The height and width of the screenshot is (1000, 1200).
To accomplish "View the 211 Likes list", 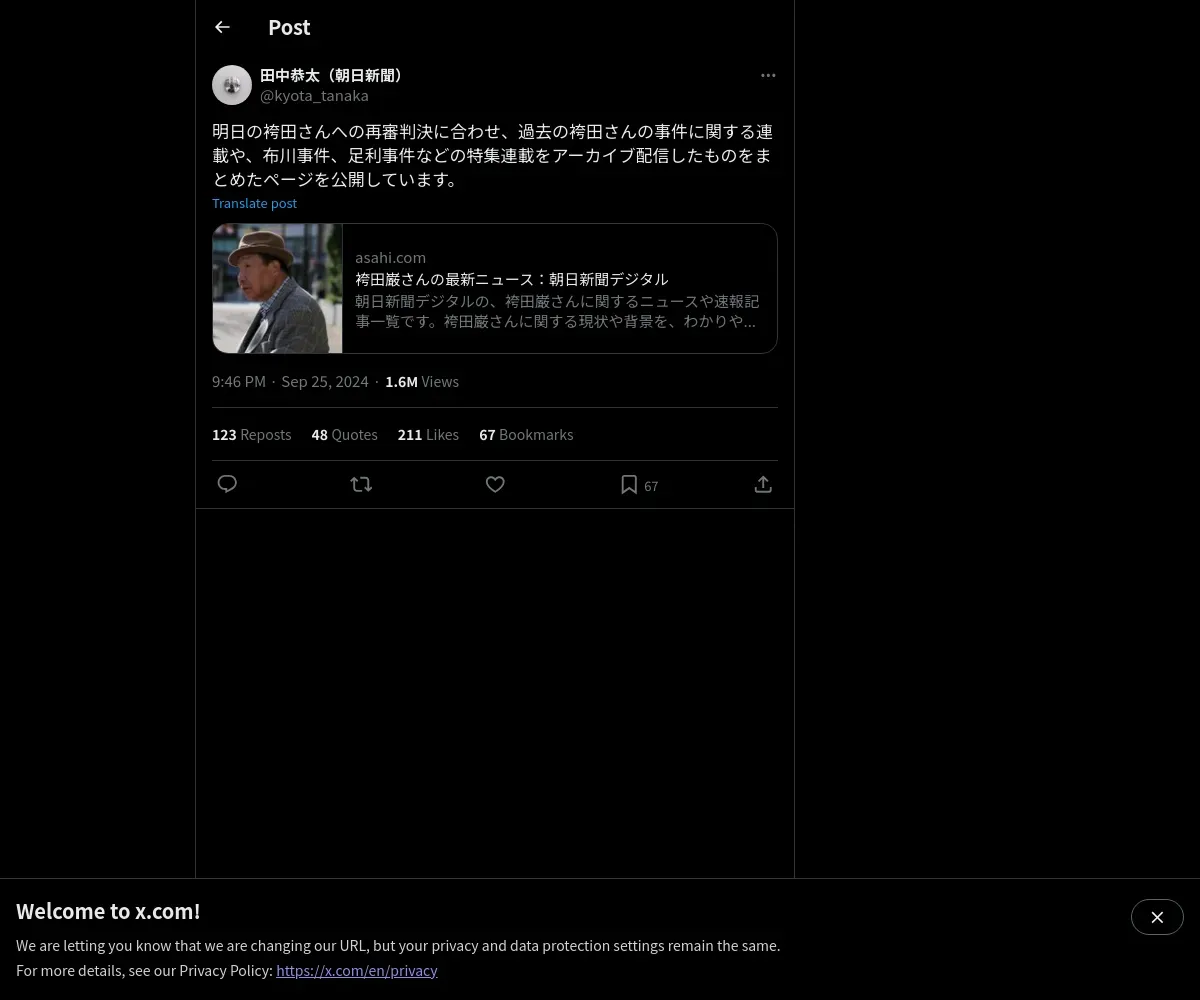I will (428, 434).
